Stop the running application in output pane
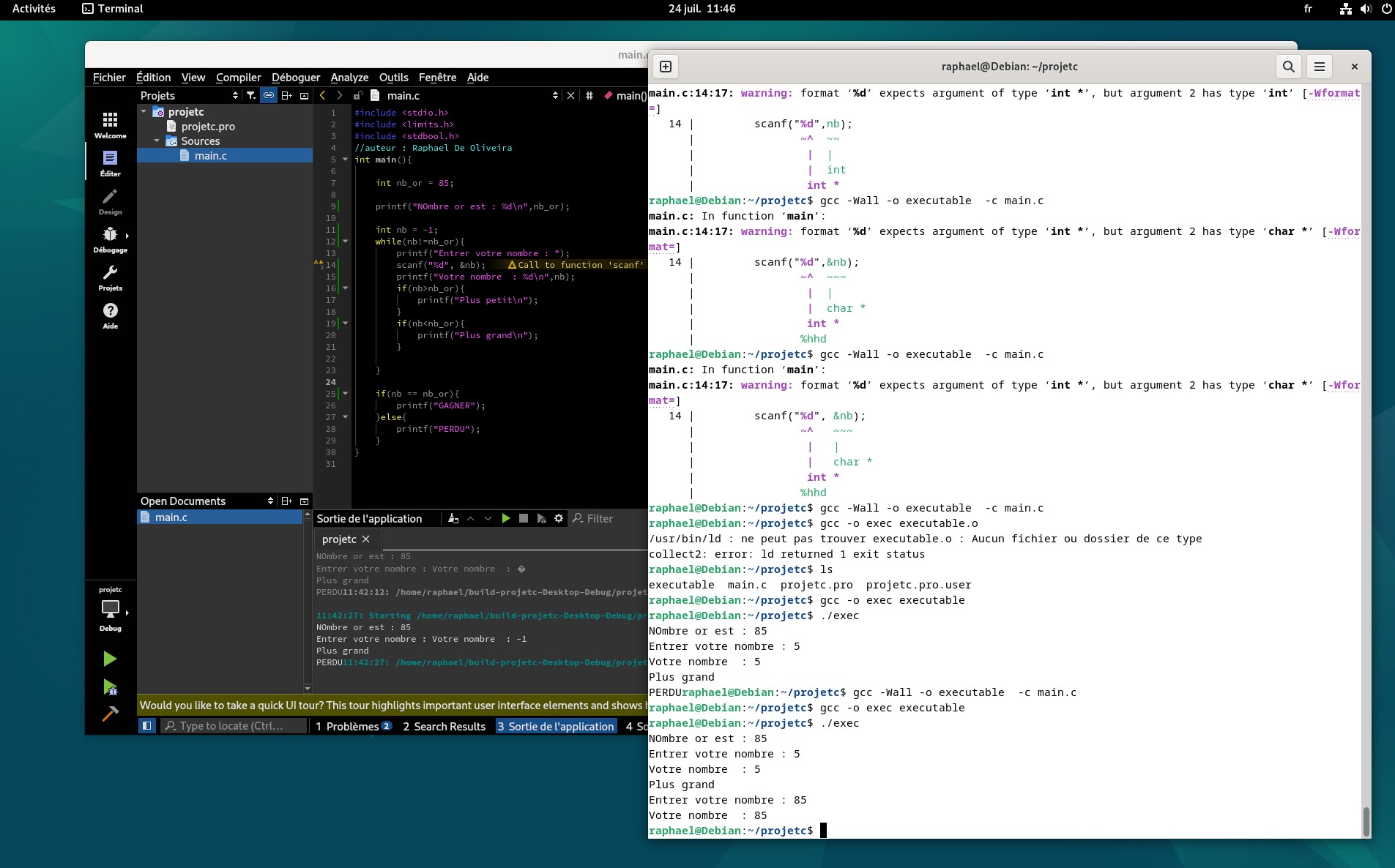1395x868 pixels. pyautogui.click(x=524, y=518)
